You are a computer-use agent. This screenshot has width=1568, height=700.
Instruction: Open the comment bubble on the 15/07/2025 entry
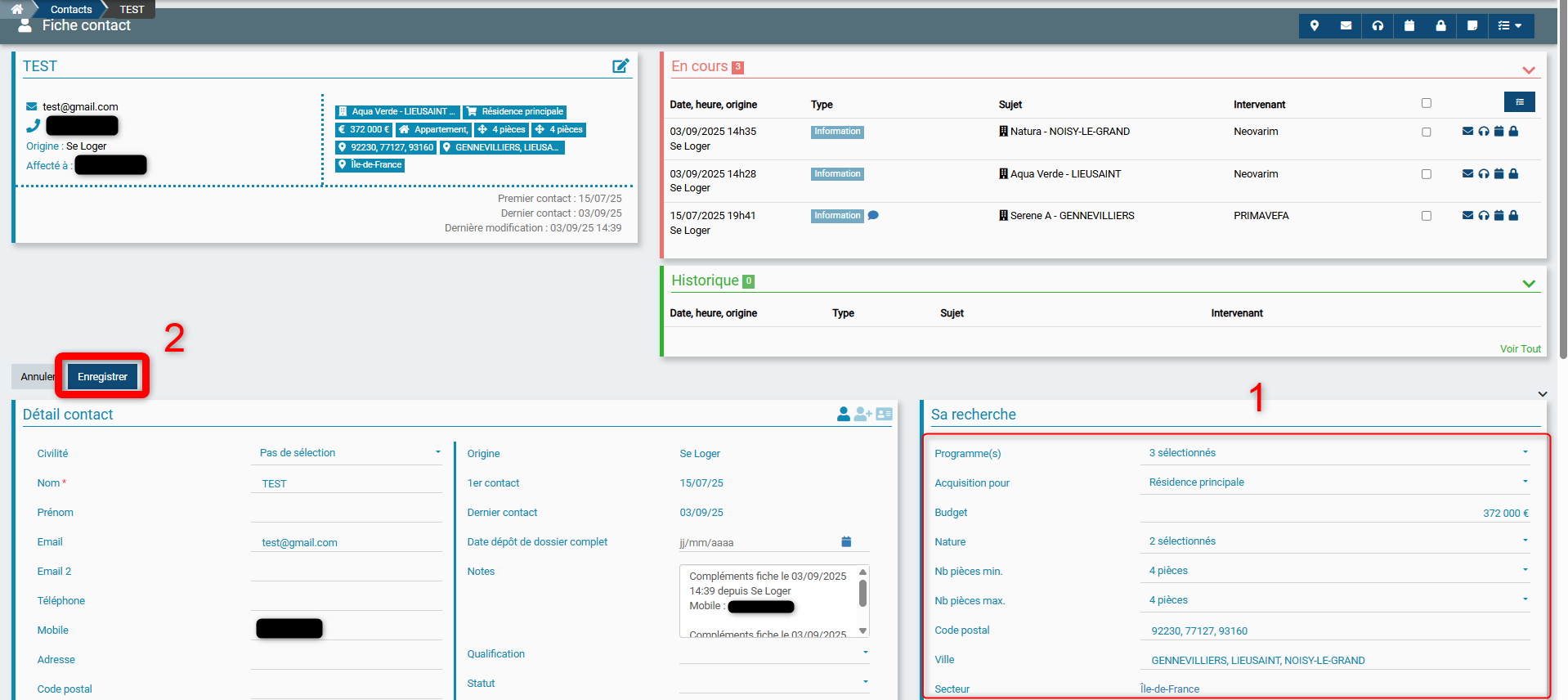[x=873, y=216]
